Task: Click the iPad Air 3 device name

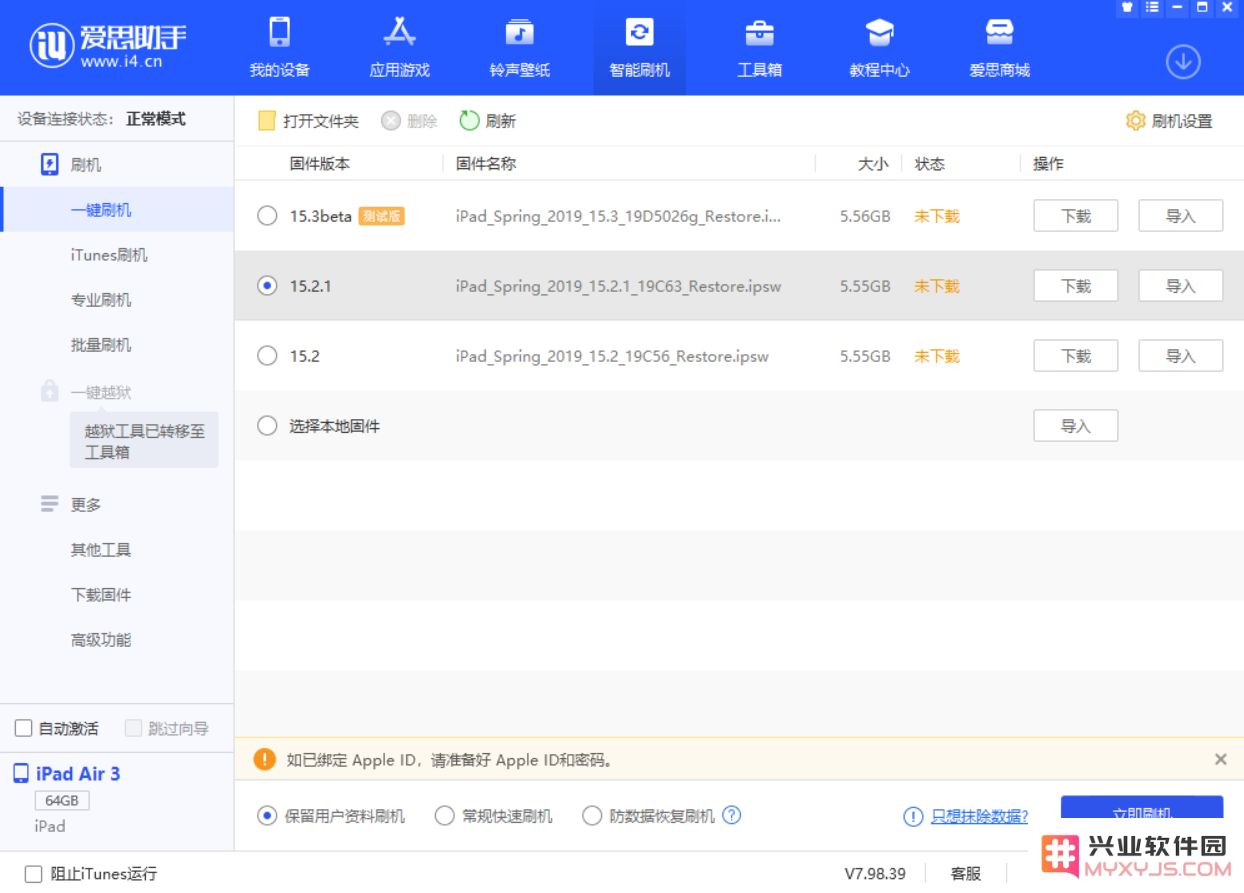Action: point(78,774)
